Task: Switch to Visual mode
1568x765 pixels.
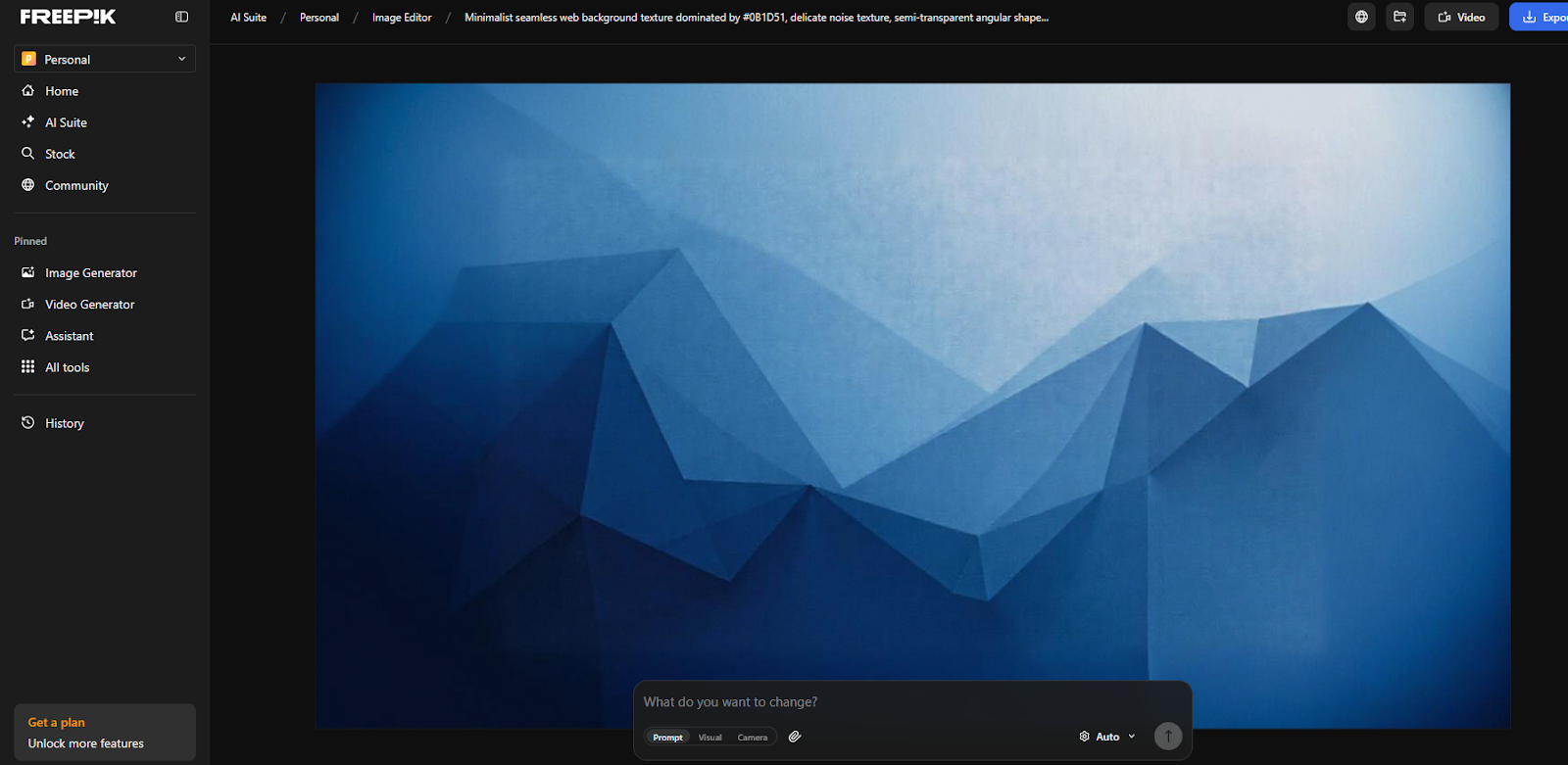Action: pyautogui.click(x=710, y=738)
